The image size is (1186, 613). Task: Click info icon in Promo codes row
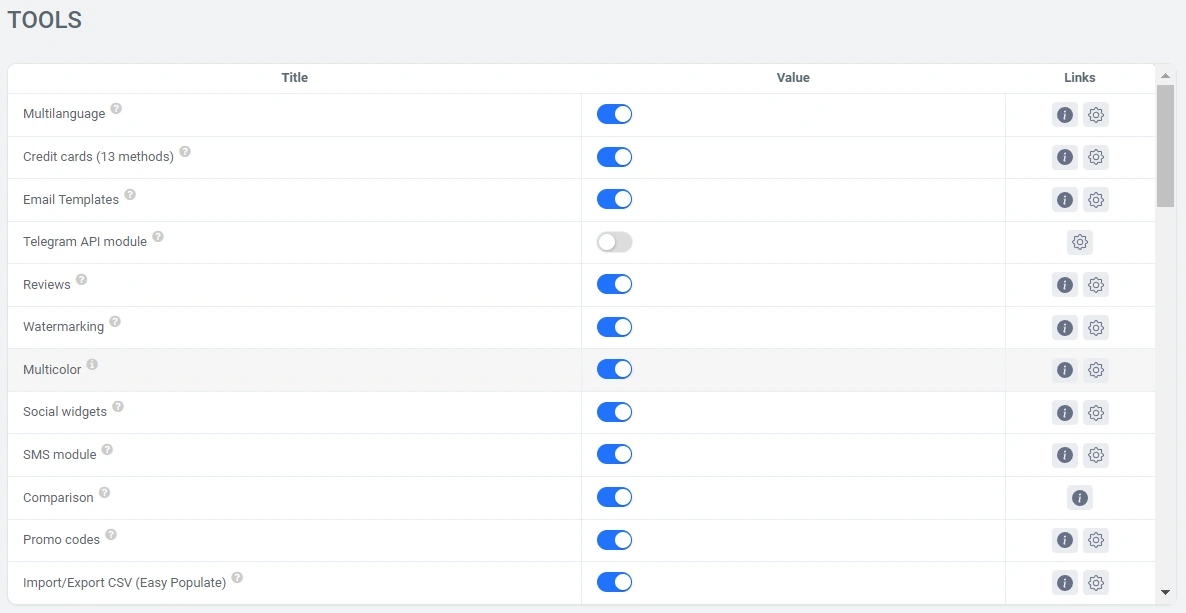(x=1065, y=540)
